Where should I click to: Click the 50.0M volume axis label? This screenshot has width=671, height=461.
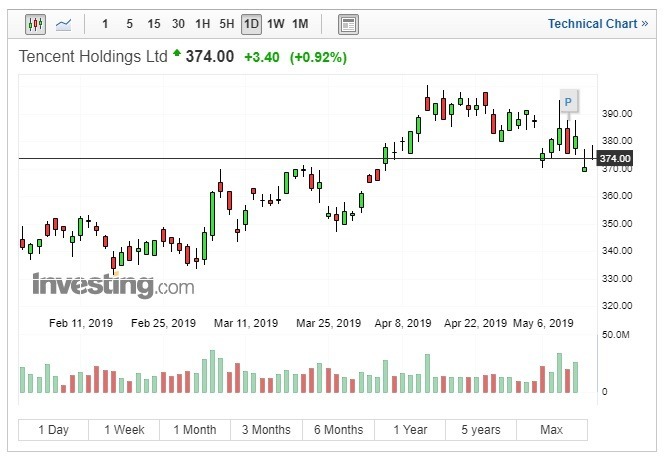tap(615, 335)
